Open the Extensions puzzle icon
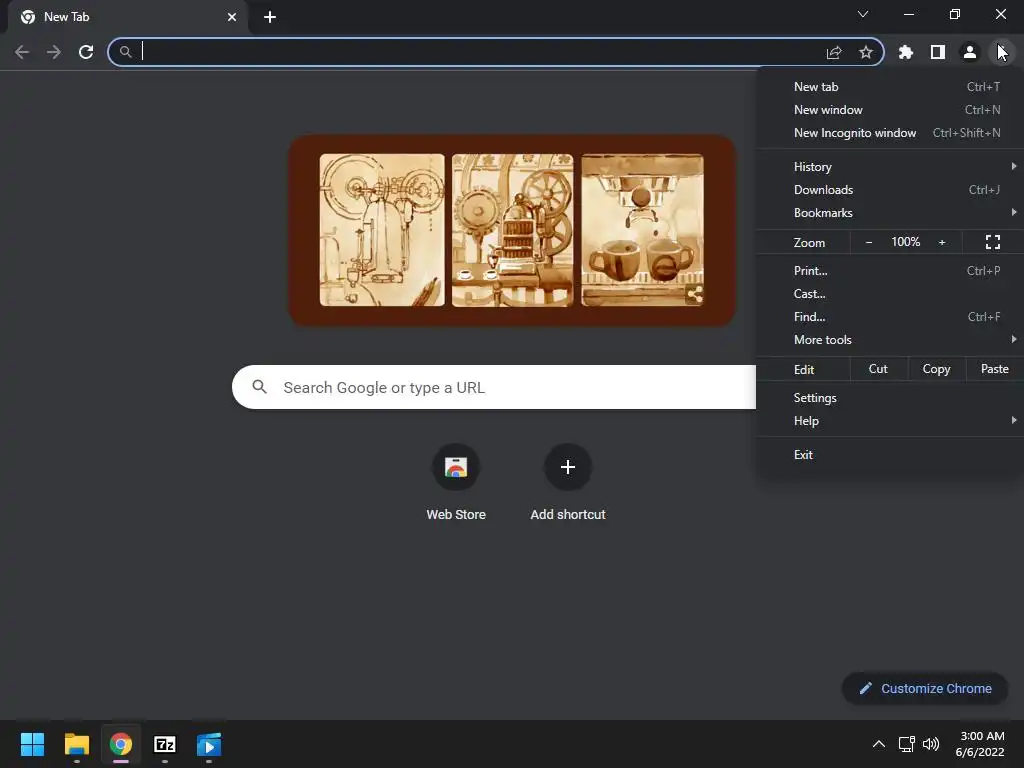Viewport: 1024px width, 768px height. [x=906, y=52]
